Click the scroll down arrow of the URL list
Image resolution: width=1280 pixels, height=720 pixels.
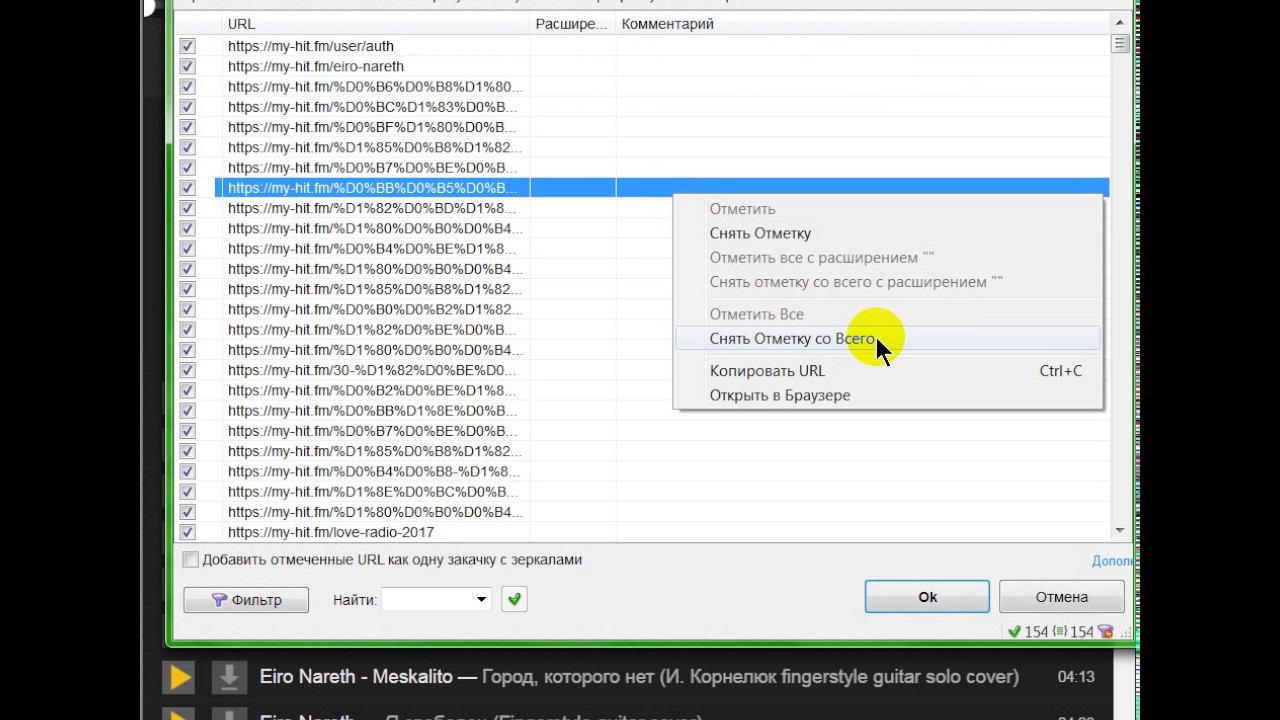[x=1119, y=531]
